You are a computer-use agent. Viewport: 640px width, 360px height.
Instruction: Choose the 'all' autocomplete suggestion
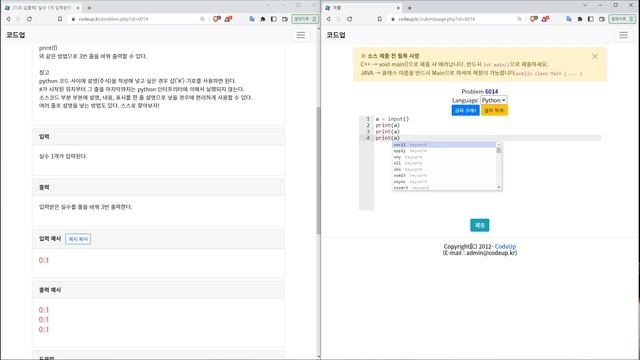pos(444,163)
